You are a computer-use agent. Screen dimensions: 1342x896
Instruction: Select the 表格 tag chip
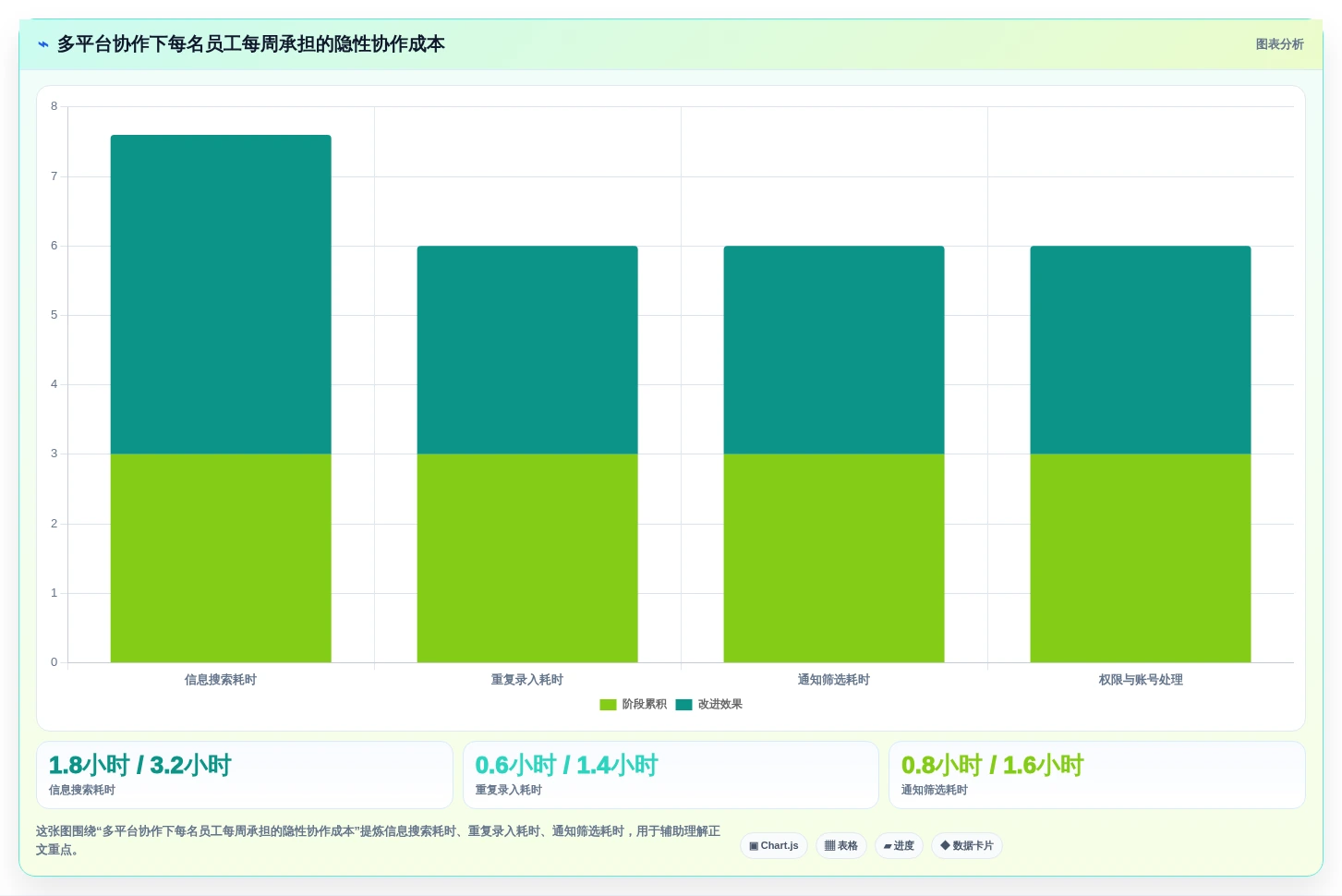pyautogui.click(x=840, y=846)
